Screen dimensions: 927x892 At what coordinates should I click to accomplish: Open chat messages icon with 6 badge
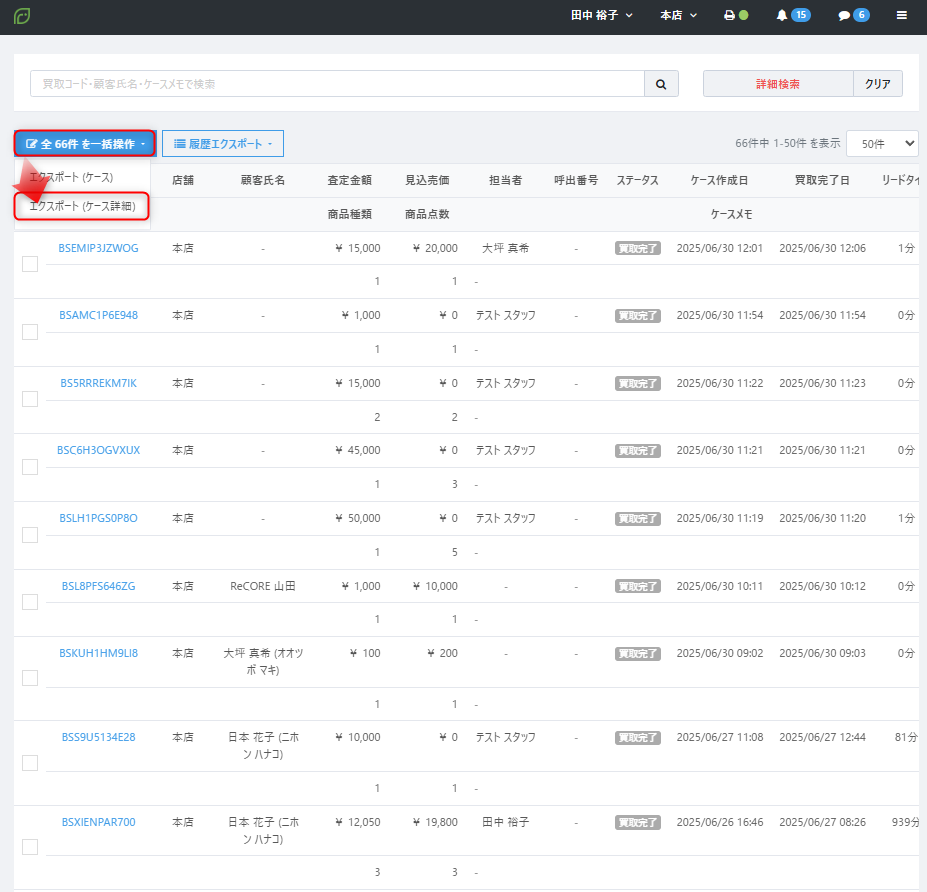(853, 16)
